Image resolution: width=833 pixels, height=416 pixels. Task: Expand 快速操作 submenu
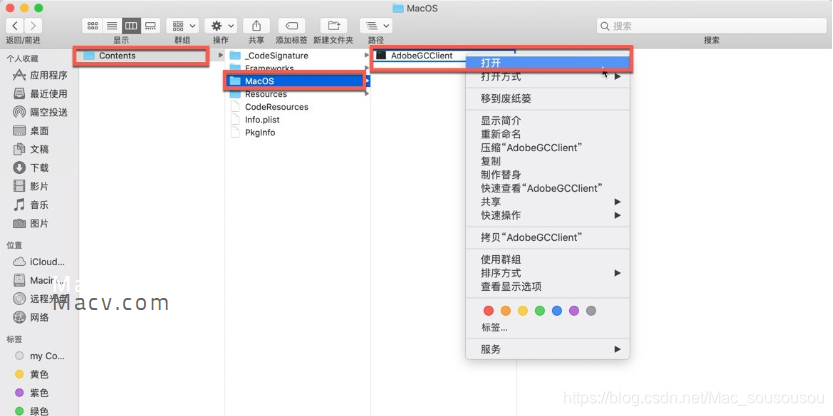tap(547, 215)
